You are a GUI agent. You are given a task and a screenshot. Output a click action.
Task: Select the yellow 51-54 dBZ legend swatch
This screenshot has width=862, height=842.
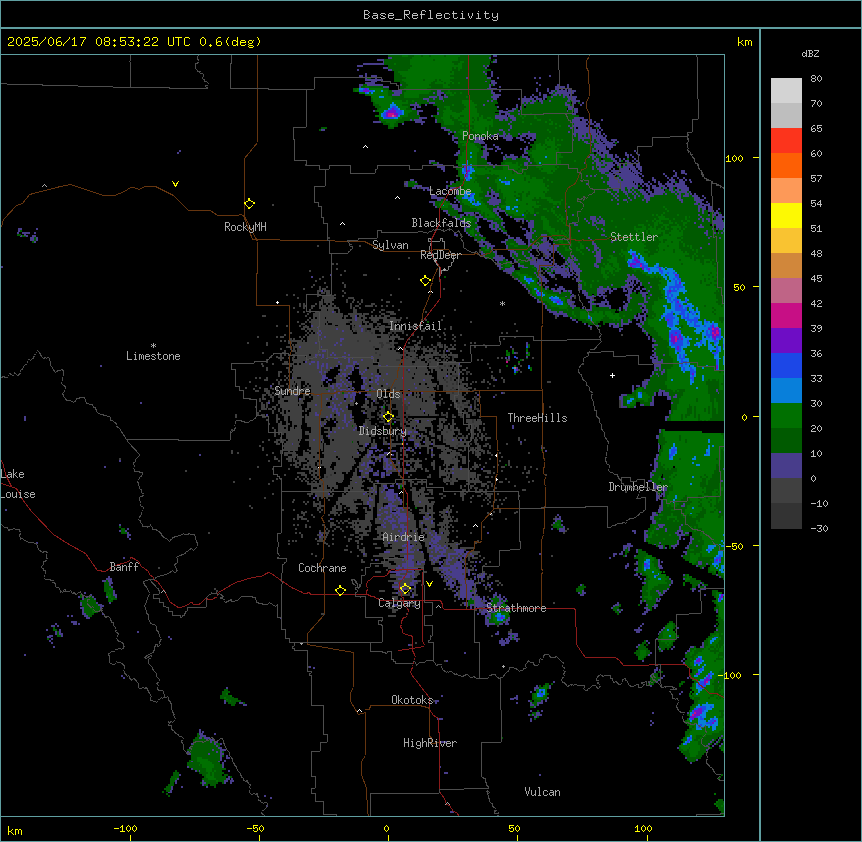click(x=786, y=215)
